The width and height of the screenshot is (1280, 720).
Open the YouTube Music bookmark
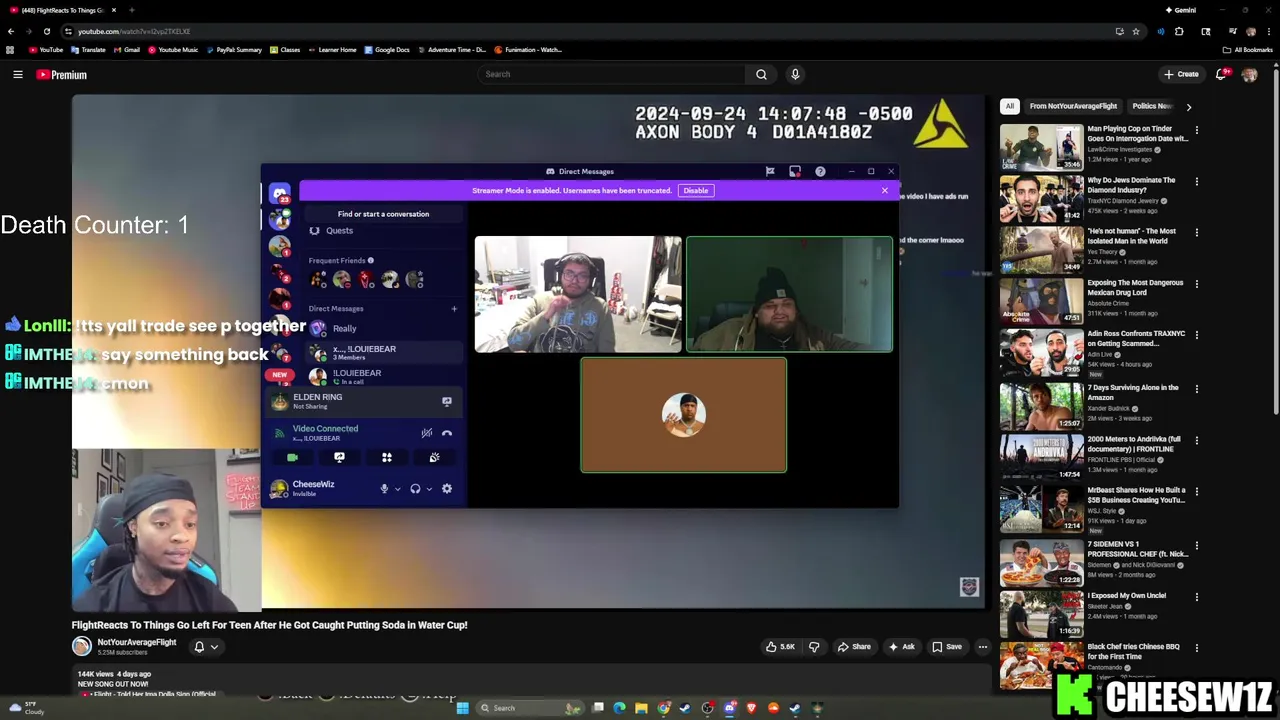pyautogui.click(x=172, y=50)
